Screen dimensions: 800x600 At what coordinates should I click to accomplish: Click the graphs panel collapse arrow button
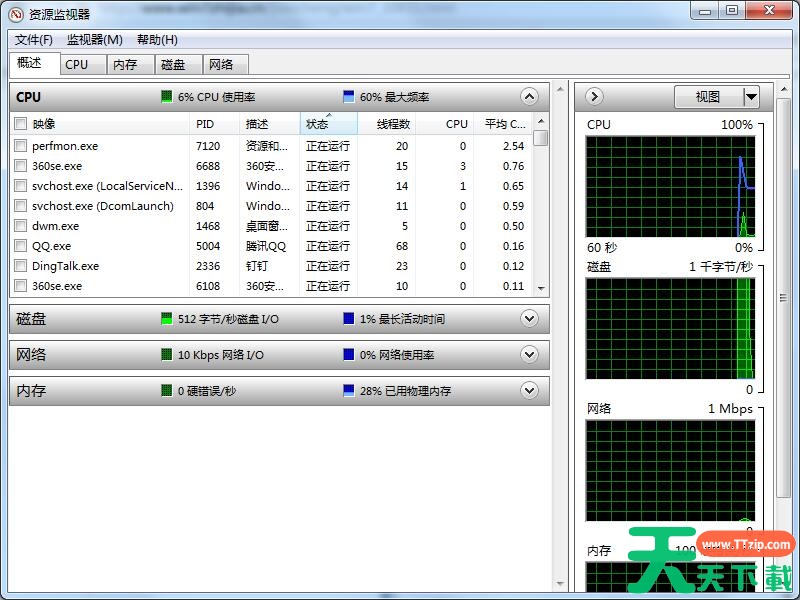[x=592, y=96]
